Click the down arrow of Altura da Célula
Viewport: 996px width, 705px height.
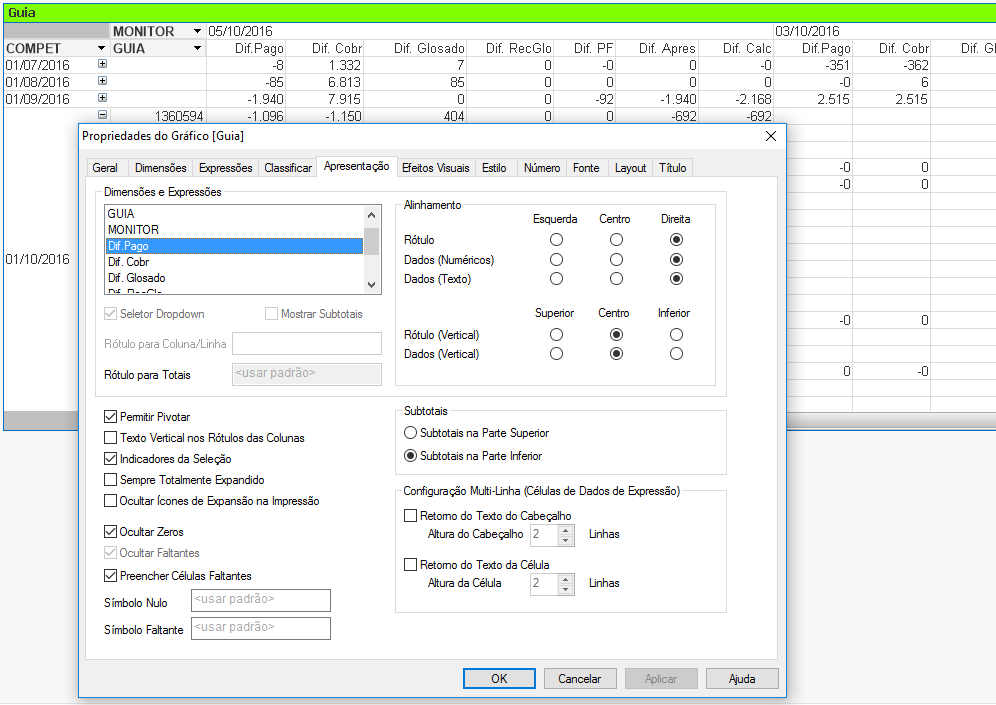566,588
